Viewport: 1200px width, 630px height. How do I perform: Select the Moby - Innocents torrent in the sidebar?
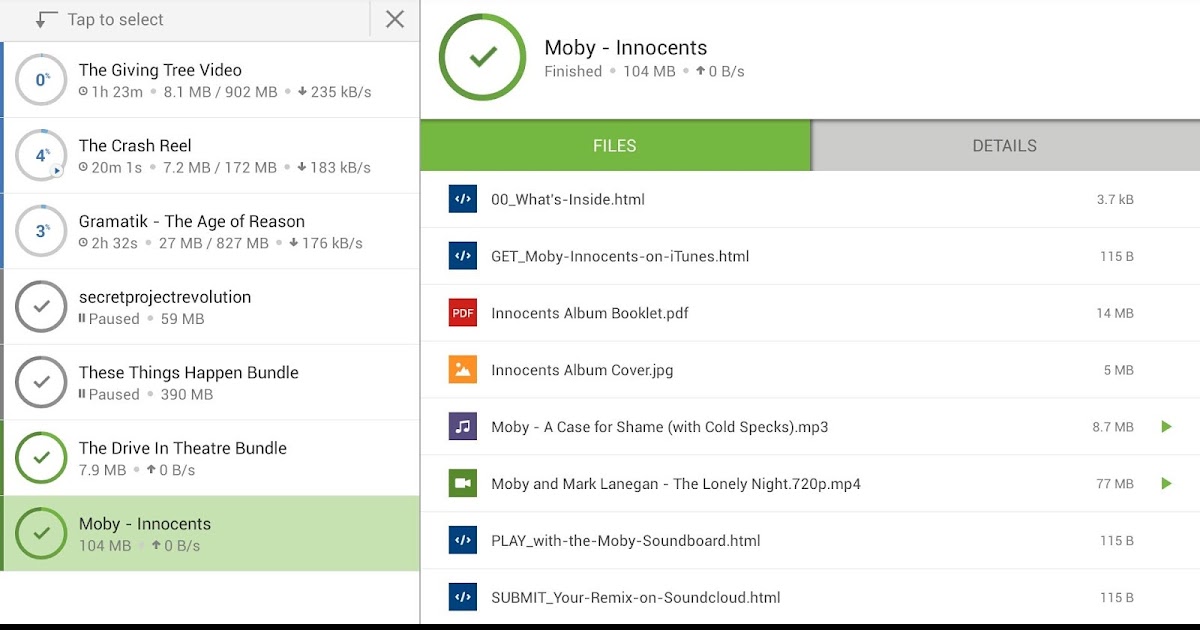click(212, 533)
